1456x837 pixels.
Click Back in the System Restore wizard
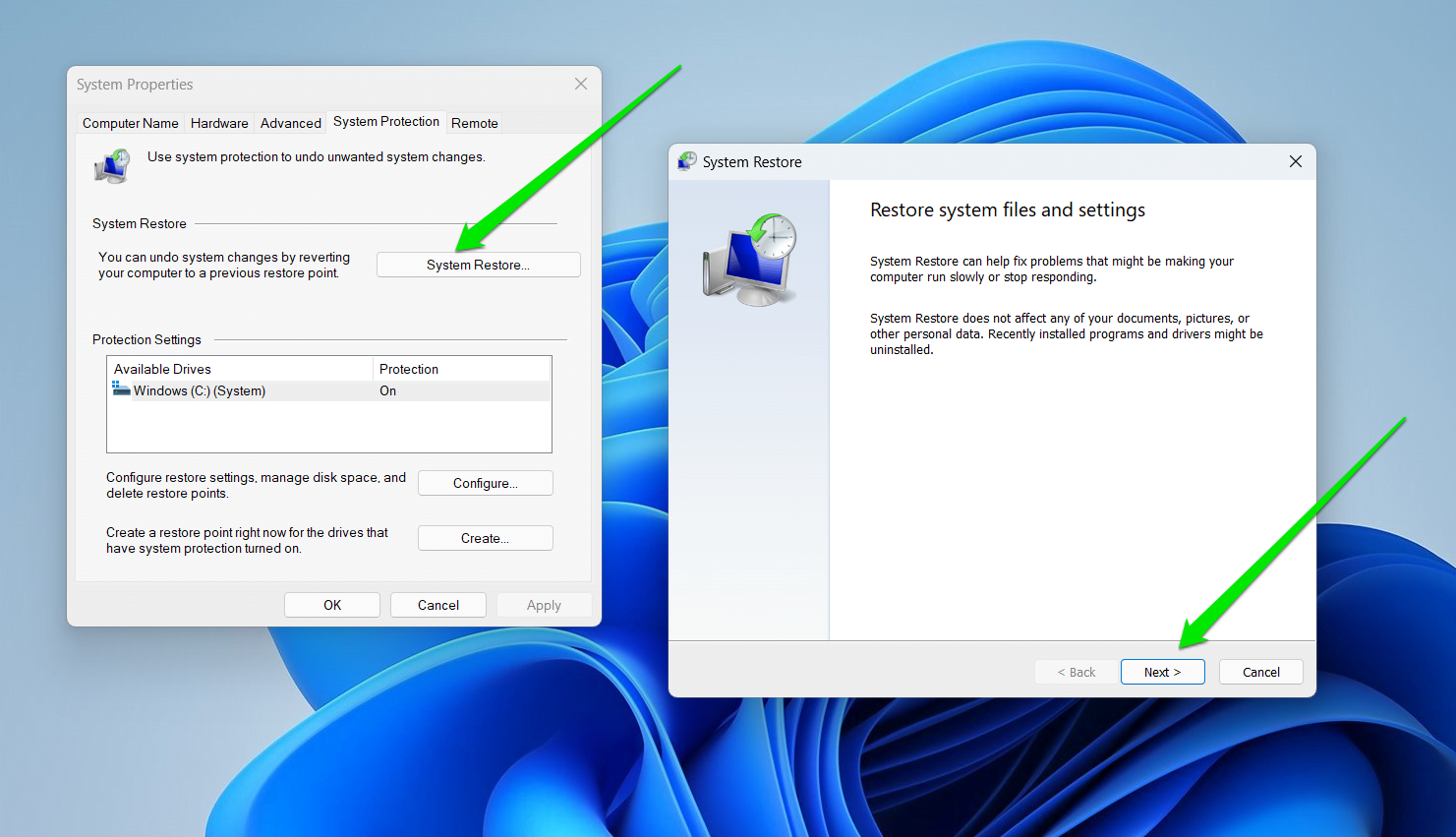point(1076,671)
